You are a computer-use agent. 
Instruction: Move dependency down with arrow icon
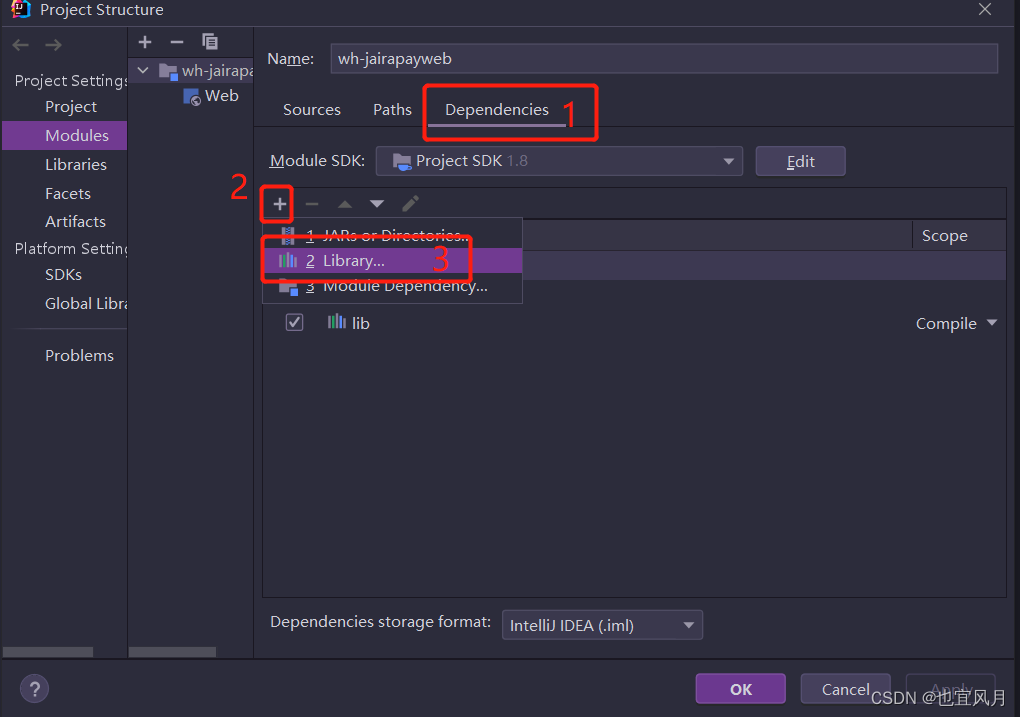377,204
